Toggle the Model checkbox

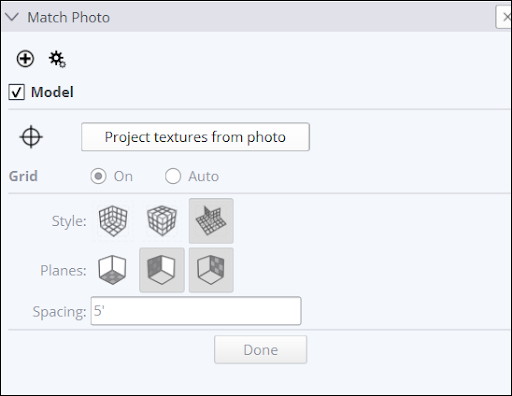click(x=17, y=92)
